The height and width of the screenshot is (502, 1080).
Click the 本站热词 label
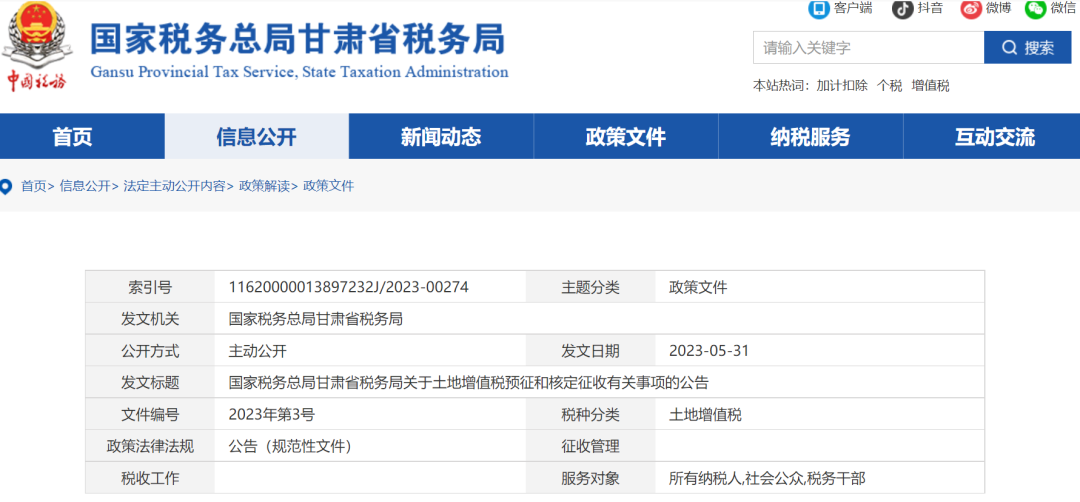point(782,86)
